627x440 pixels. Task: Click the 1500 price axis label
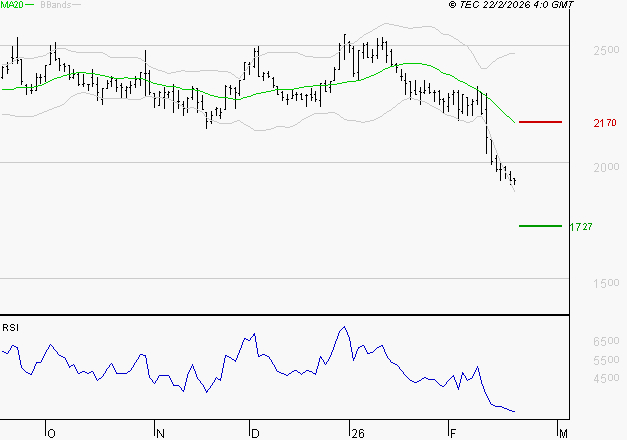606,283
